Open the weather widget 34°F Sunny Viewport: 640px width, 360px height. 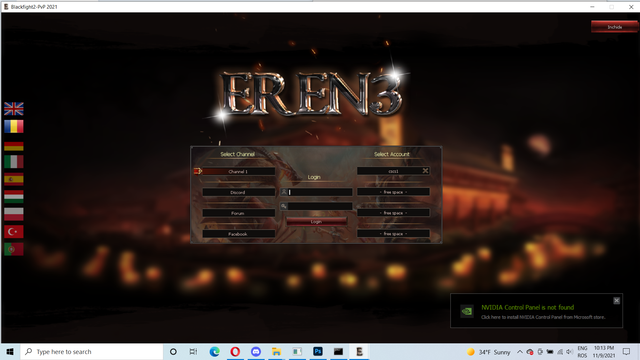(x=489, y=352)
